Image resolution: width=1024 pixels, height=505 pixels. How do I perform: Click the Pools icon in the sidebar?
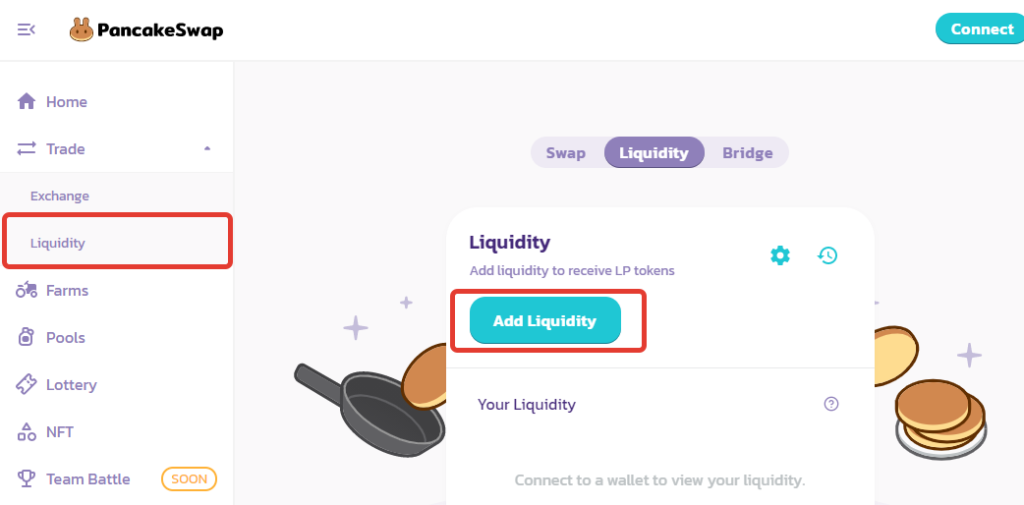pyautogui.click(x=27, y=338)
